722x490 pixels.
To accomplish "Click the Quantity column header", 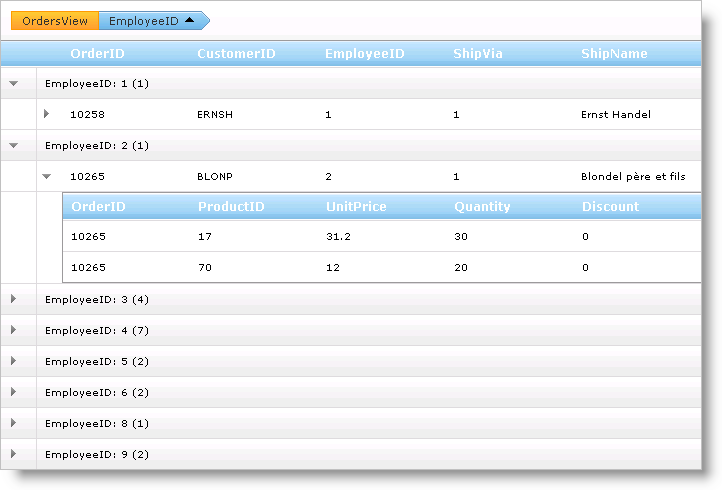I will tap(482, 207).
